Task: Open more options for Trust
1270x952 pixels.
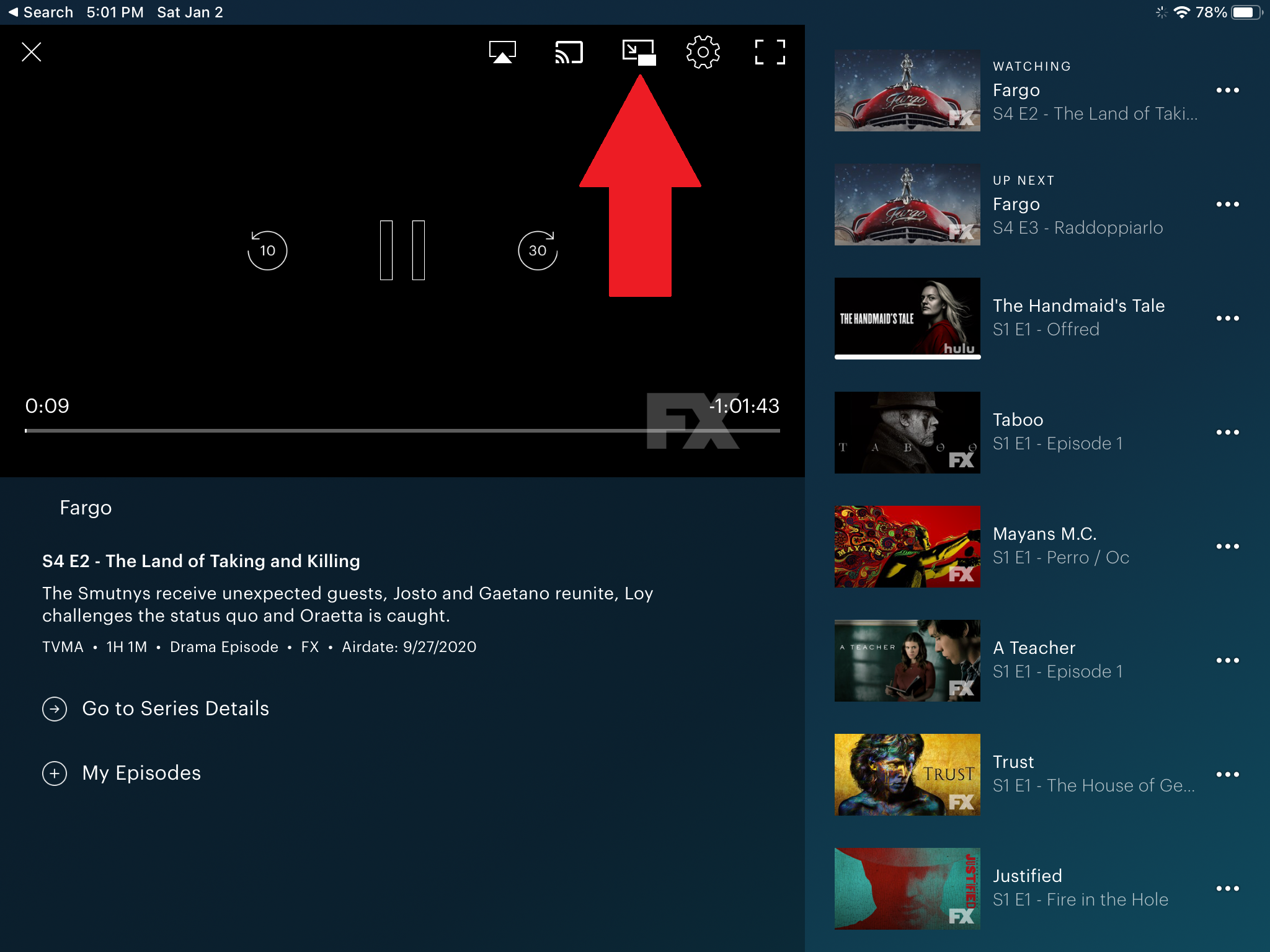Action: tap(1227, 775)
